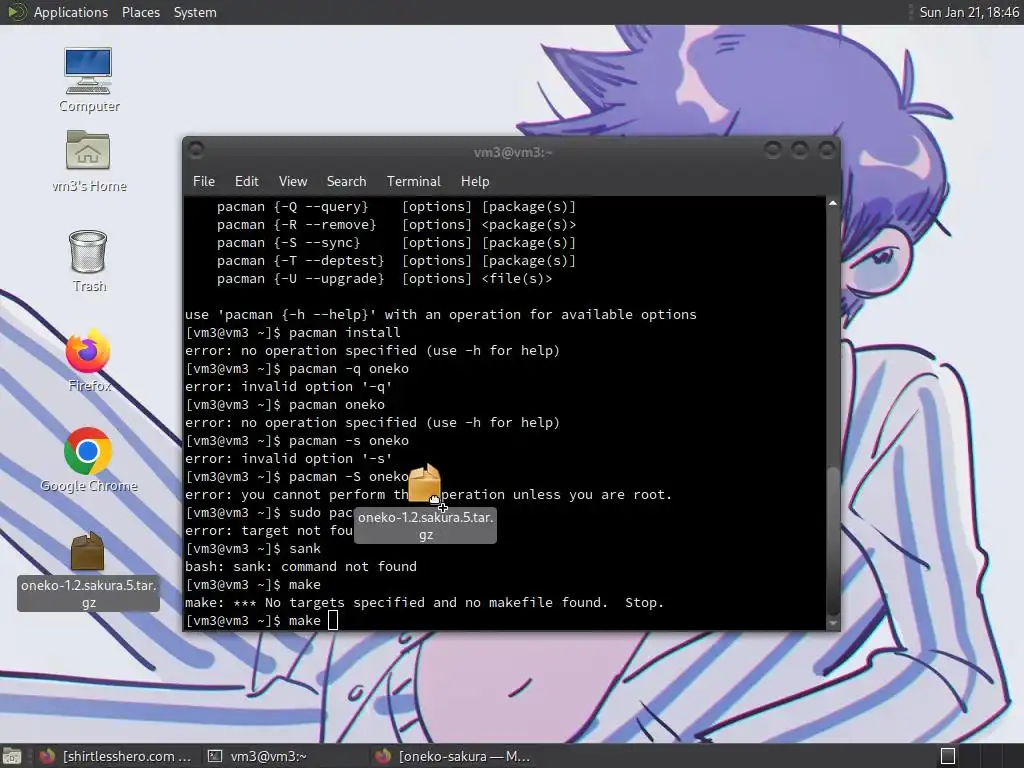Open the Applications menu
Viewport: 1024px width, 768px height.
click(x=71, y=12)
